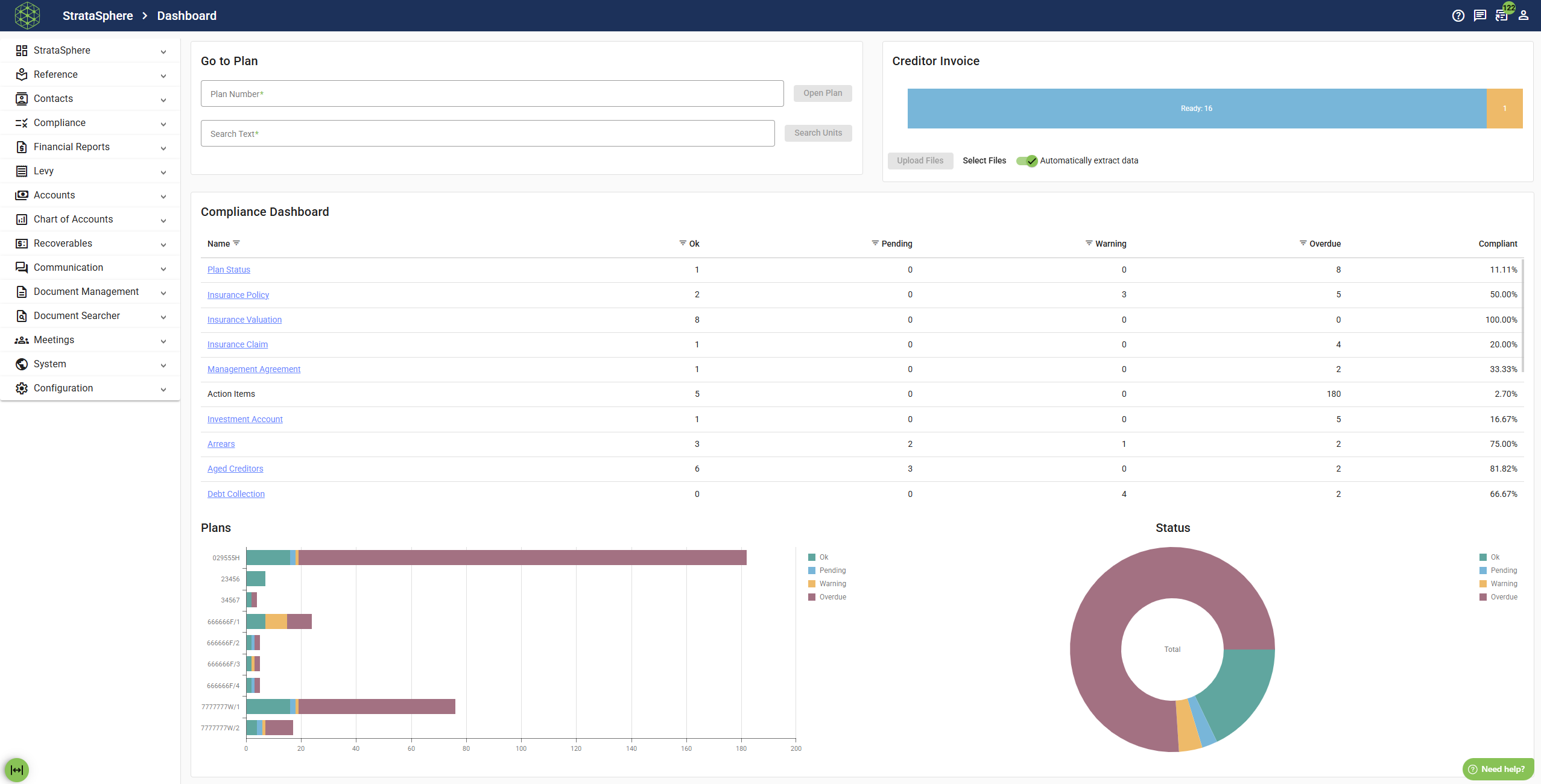Open the user profile icon
The image size is (1541, 784).
pyautogui.click(x=1524, y=16)
